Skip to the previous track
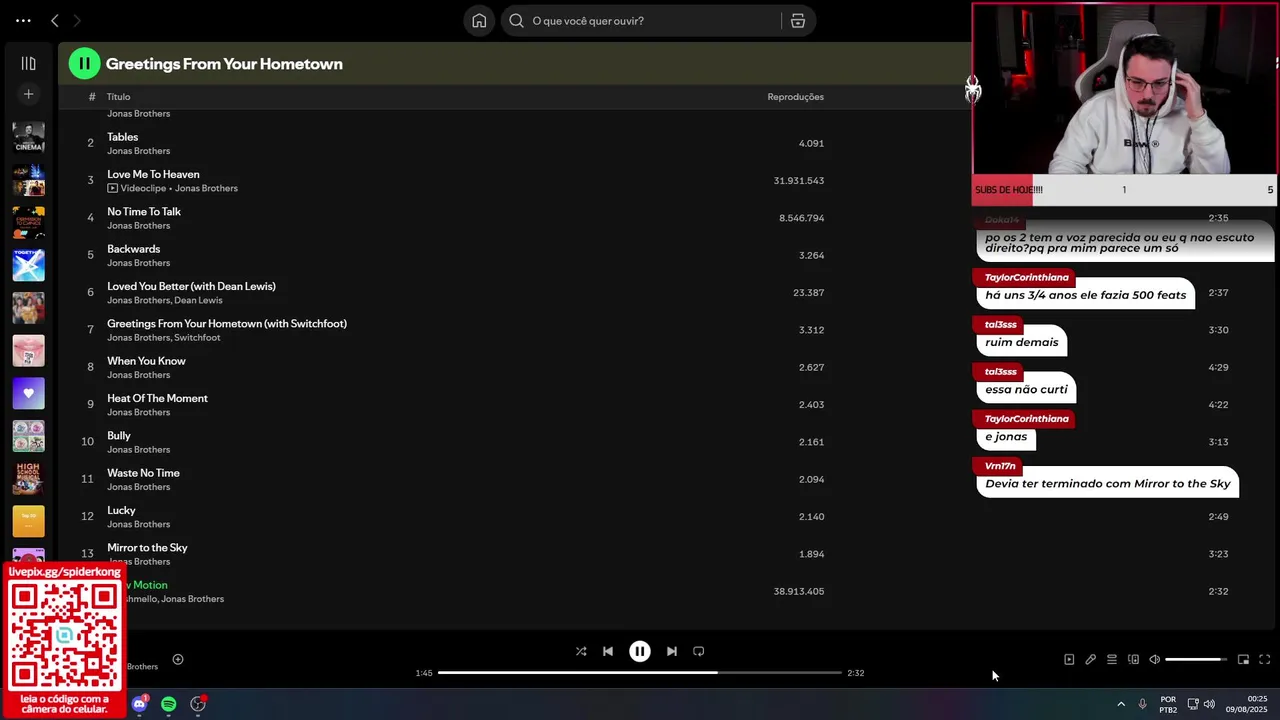The width and height of the screenshot is (1280, 720). click(608, 651)
